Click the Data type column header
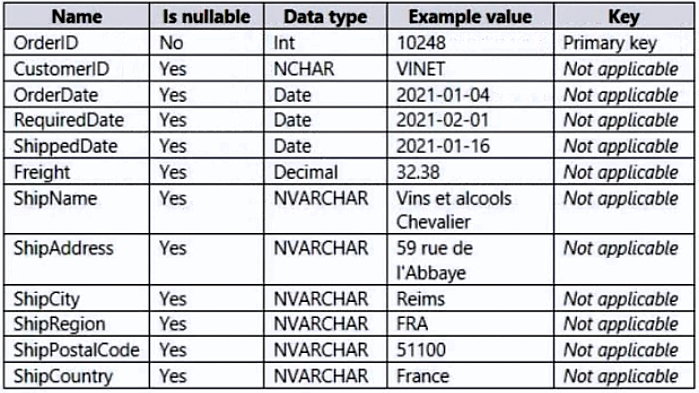The height and width of the screenshot is (393, 699). (x=325, y=16)
